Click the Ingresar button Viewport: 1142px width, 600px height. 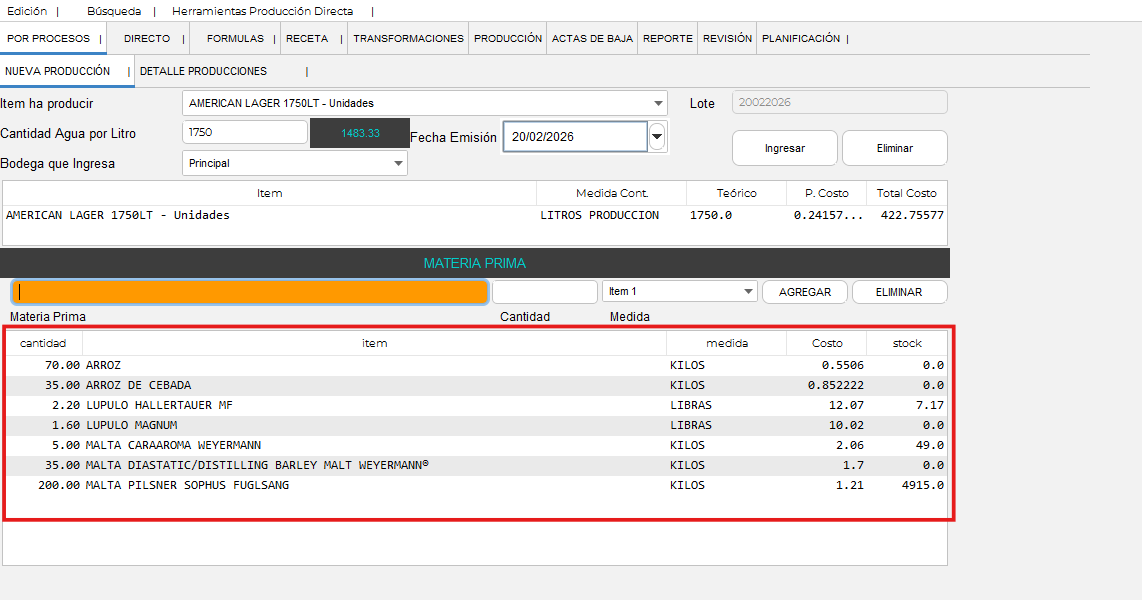(785, 148)
